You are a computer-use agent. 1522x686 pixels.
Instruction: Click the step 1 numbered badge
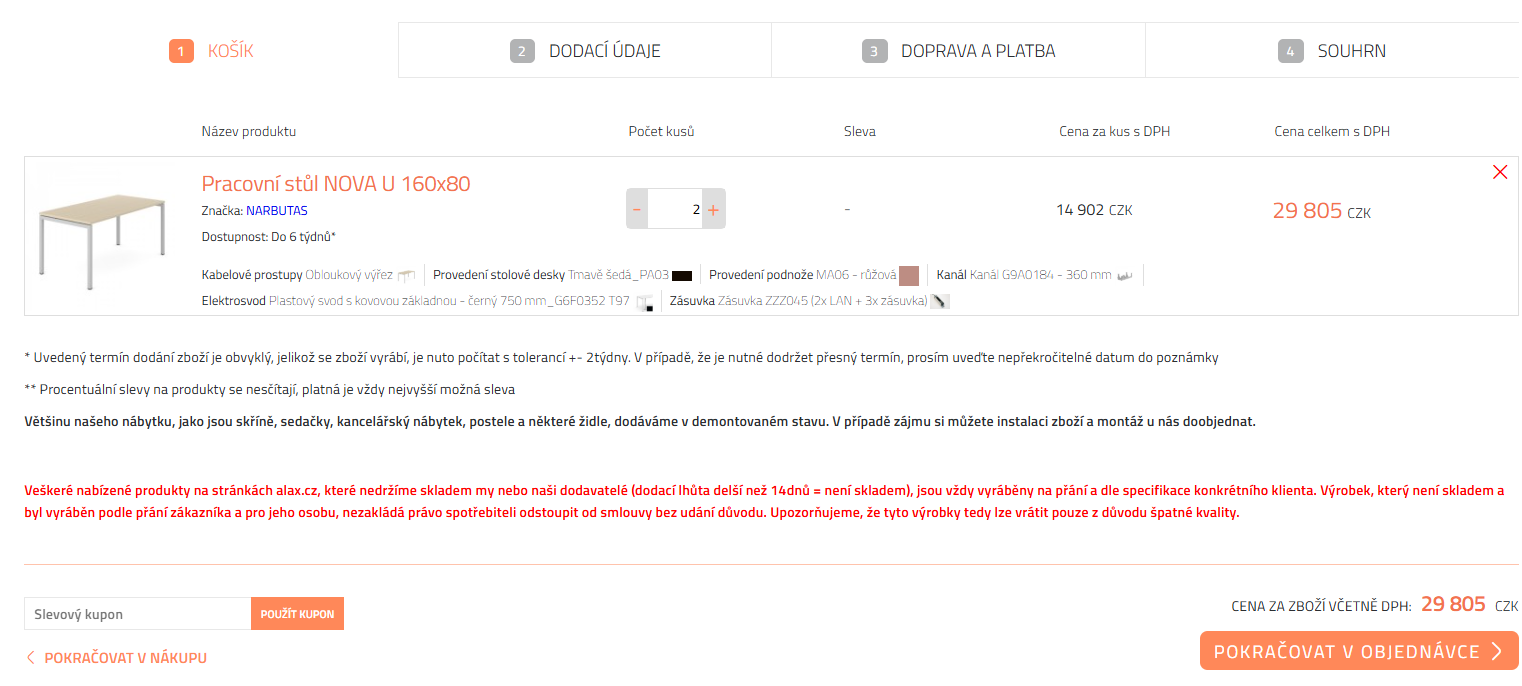pyautogui.click(x=181, y=51)
